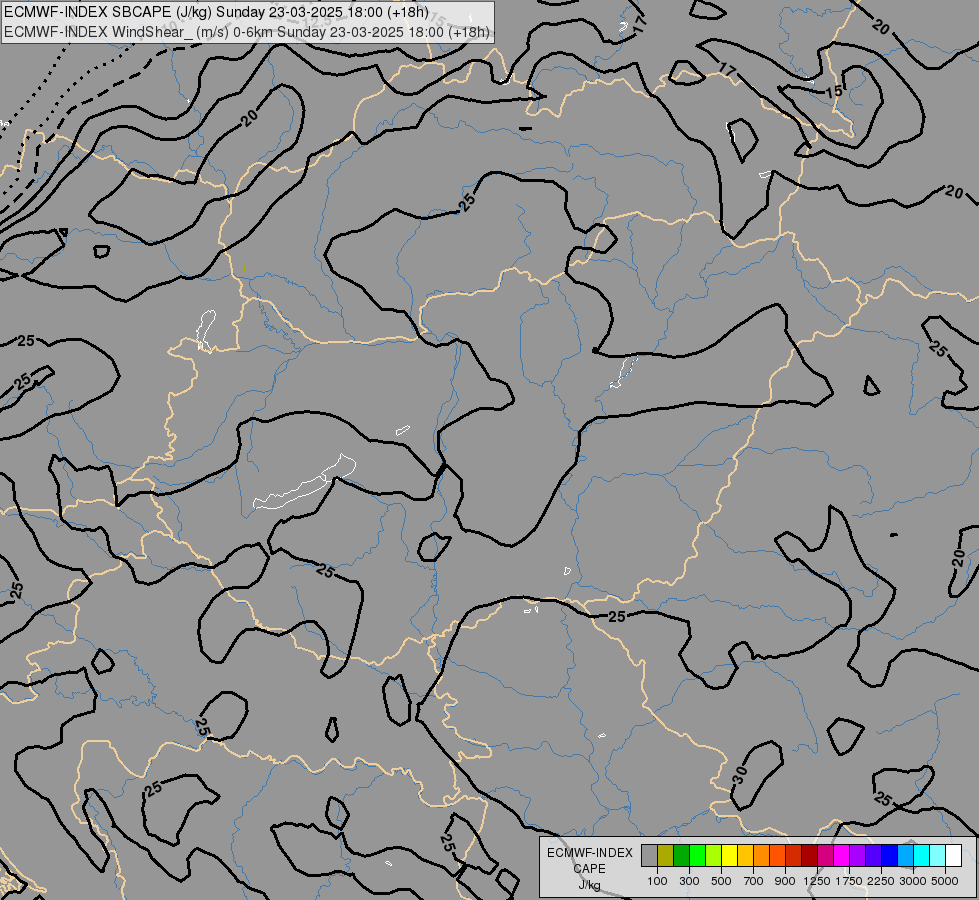Click the pure blue swatch after 2250
979x900 pixels.
pyautogui.click(x=890, y=855)
